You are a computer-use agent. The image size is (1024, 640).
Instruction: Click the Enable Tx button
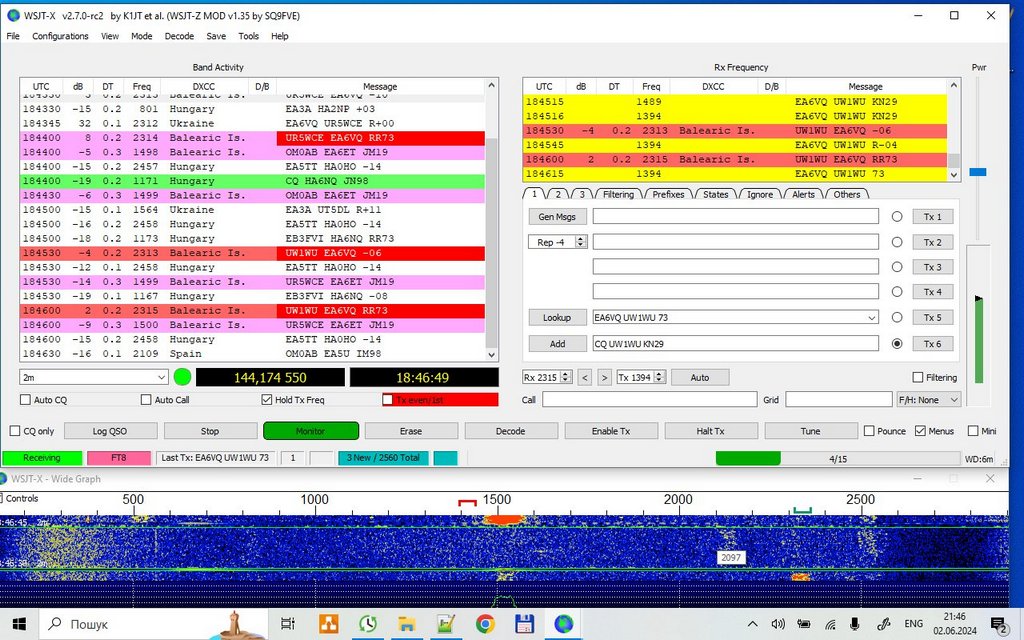[x=611, y=431]
